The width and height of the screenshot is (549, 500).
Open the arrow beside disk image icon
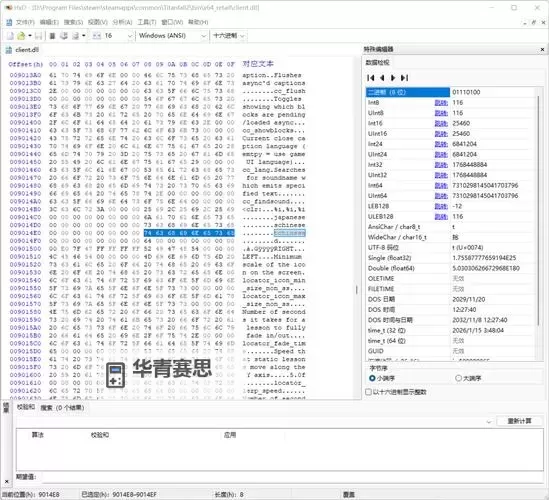click(x=84, y=36)
